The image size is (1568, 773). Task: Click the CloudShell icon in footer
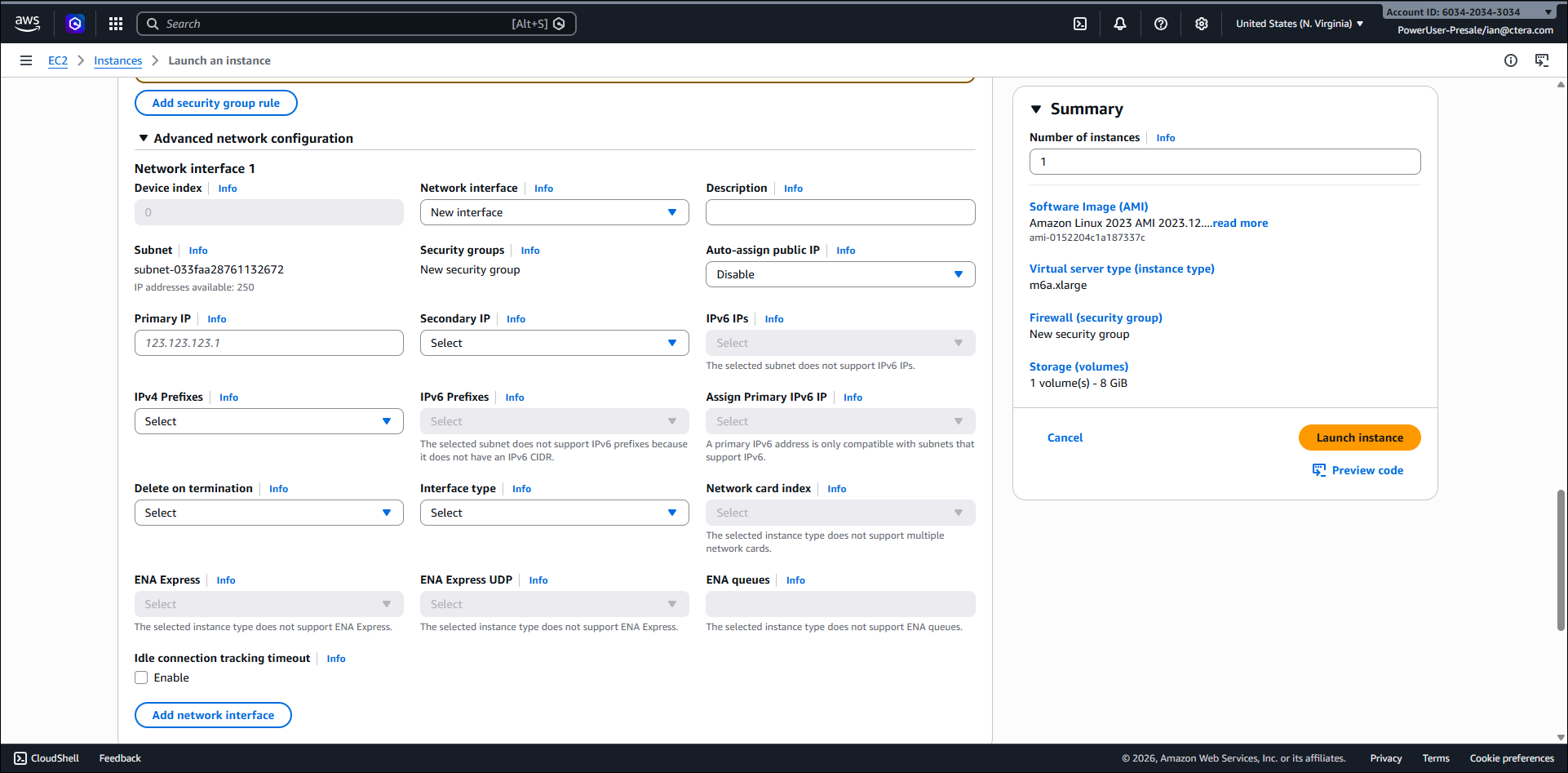20,758
